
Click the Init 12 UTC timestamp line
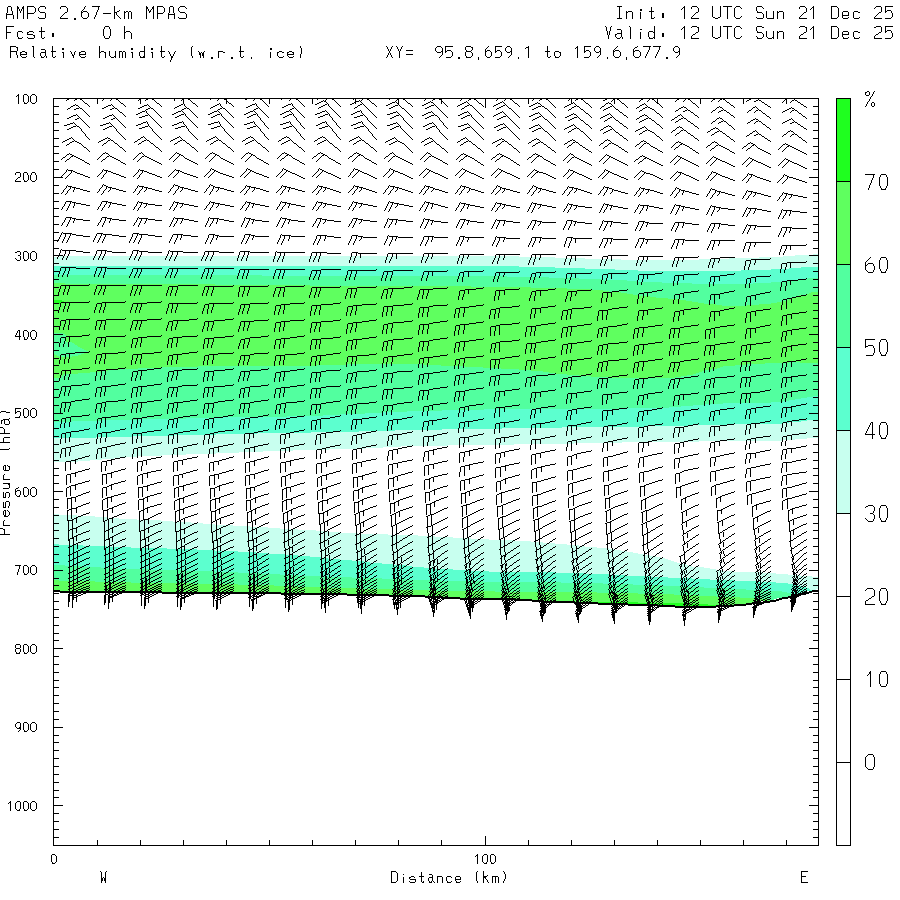point(754,13)
